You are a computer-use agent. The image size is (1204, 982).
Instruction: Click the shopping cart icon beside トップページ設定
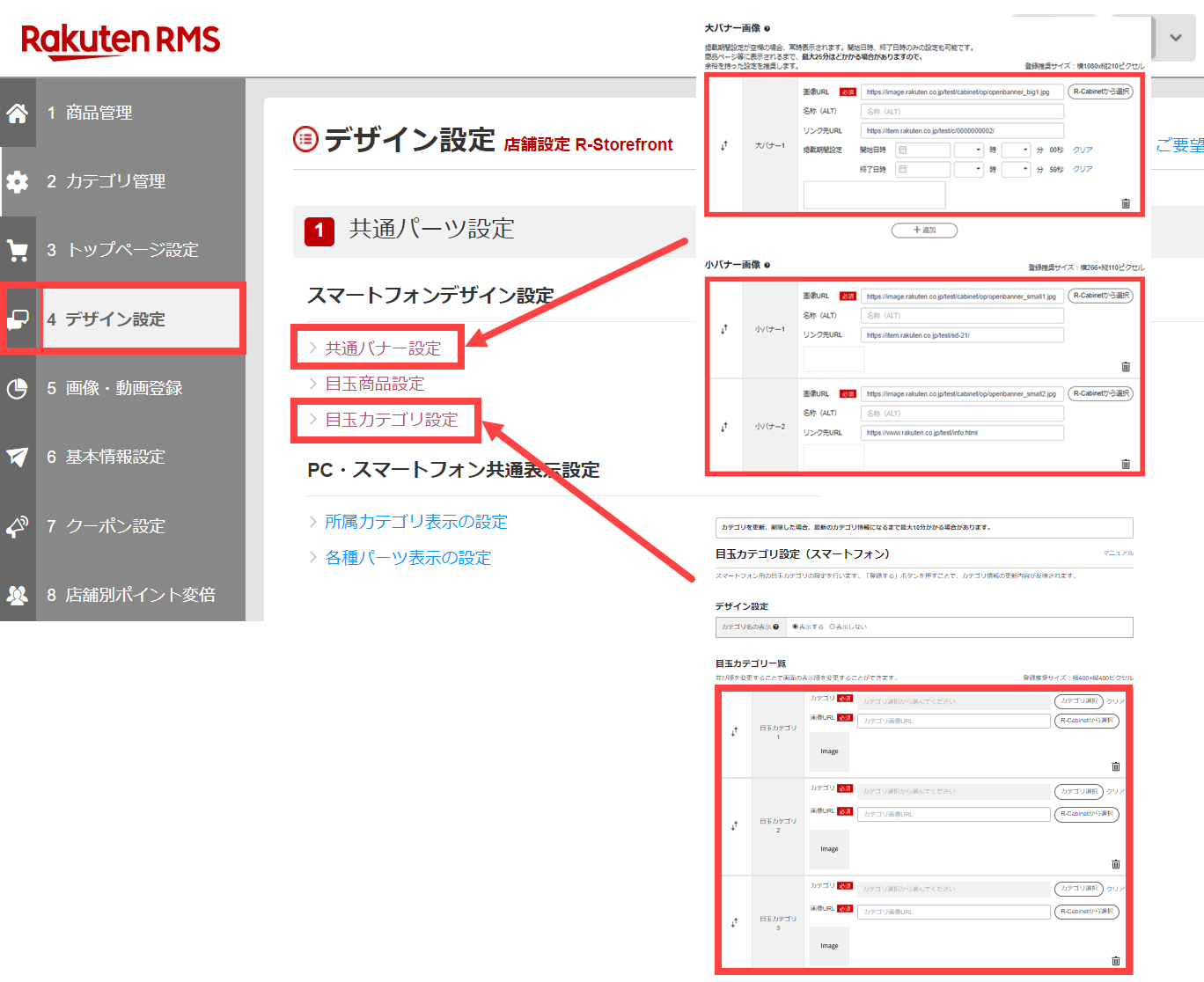click(17, 250)
